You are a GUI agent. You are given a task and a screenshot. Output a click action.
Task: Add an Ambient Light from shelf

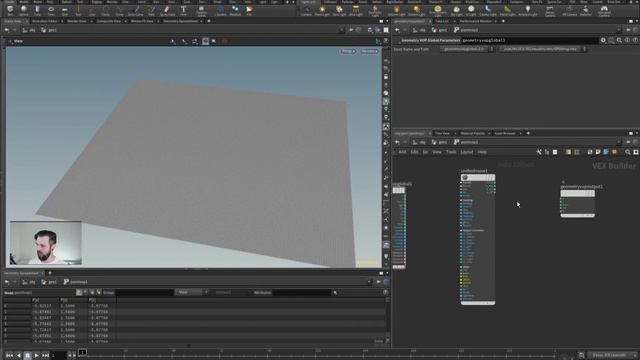(528, 10)
